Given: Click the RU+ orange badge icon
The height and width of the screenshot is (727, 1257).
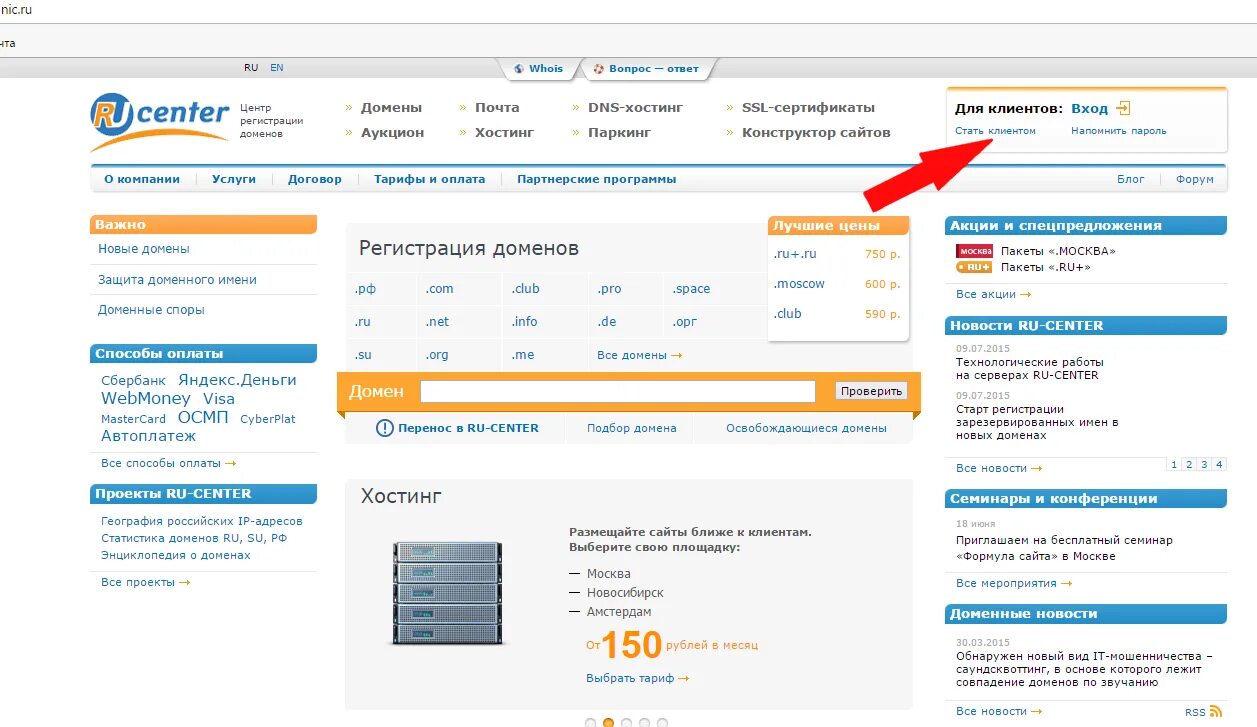Looking at the screenshot, I should tap(974, 267).
